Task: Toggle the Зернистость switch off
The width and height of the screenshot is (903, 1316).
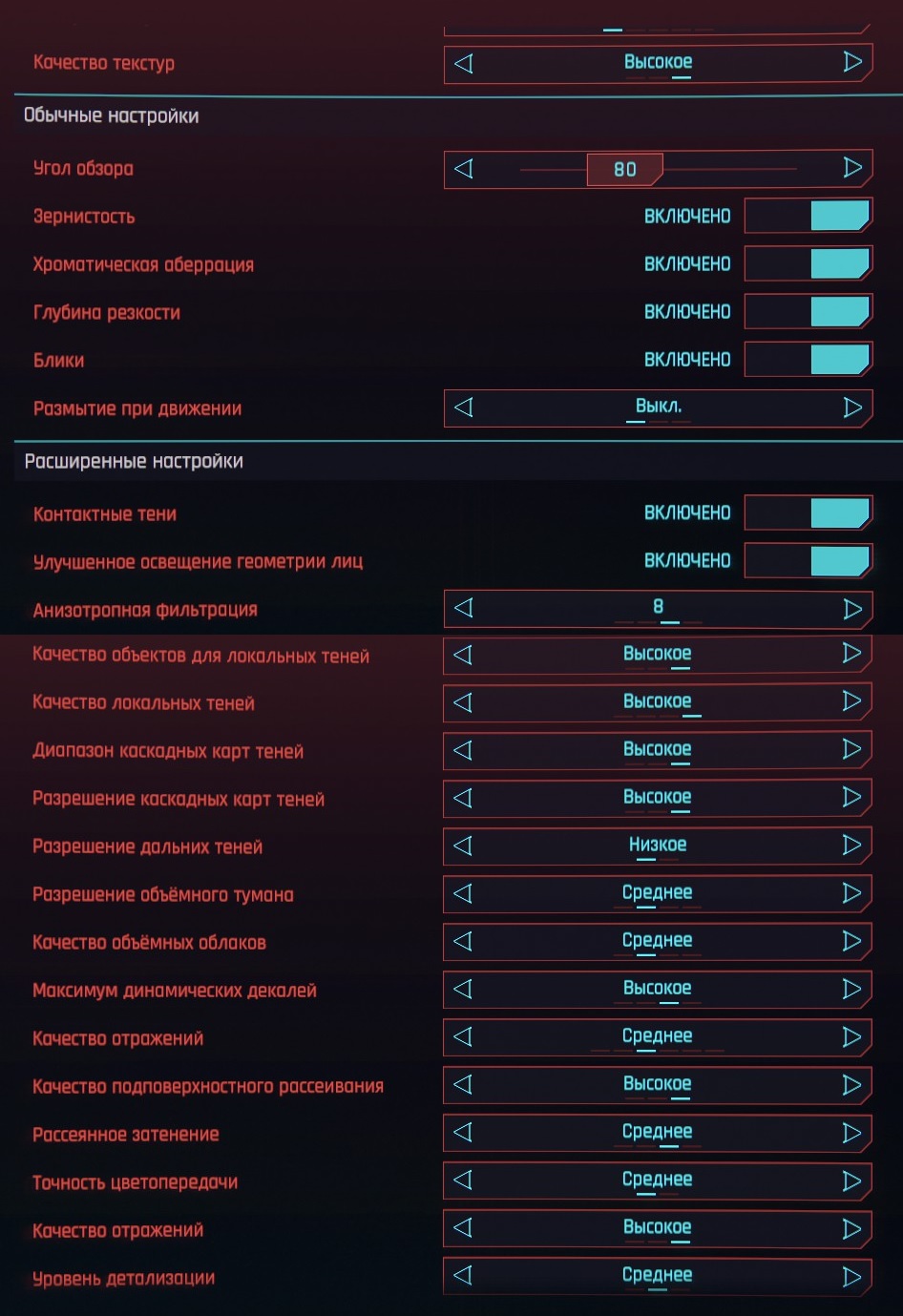Action: (808, 217)
